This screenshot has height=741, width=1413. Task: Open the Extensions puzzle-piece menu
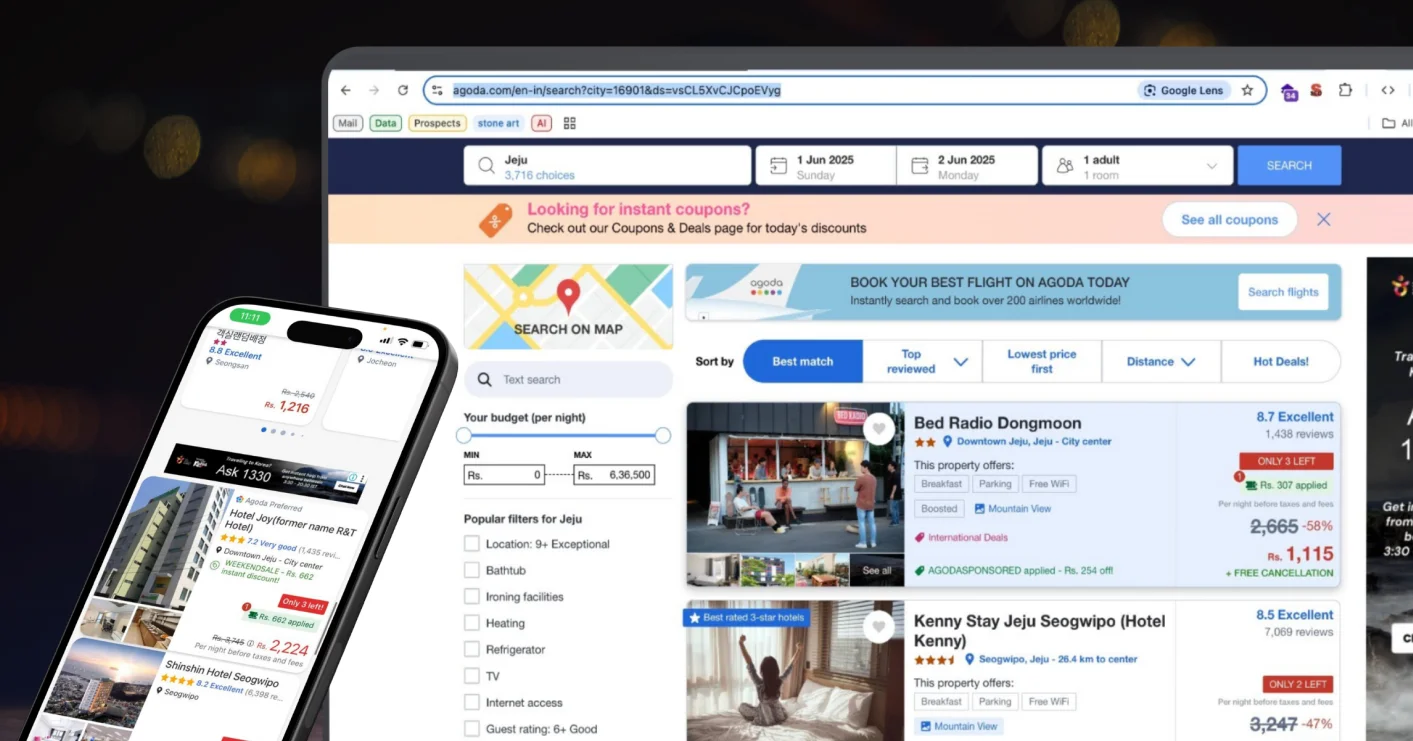pyautogui.click(x=1345, y=90)
